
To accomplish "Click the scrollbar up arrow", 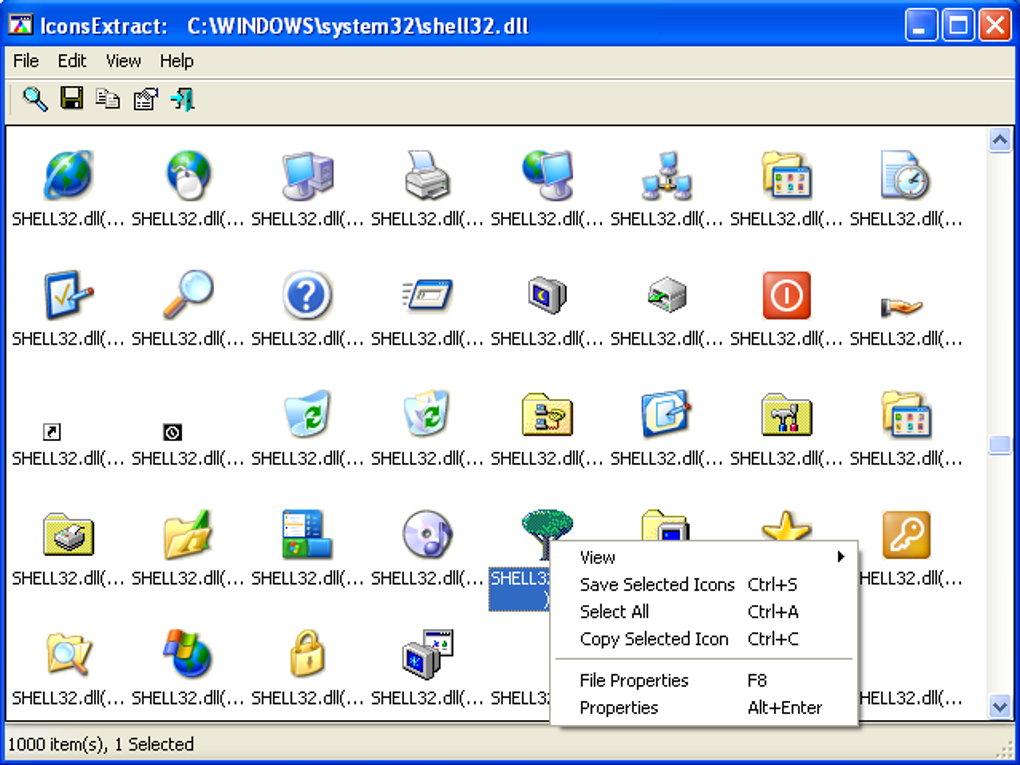I will pos(999,140).
